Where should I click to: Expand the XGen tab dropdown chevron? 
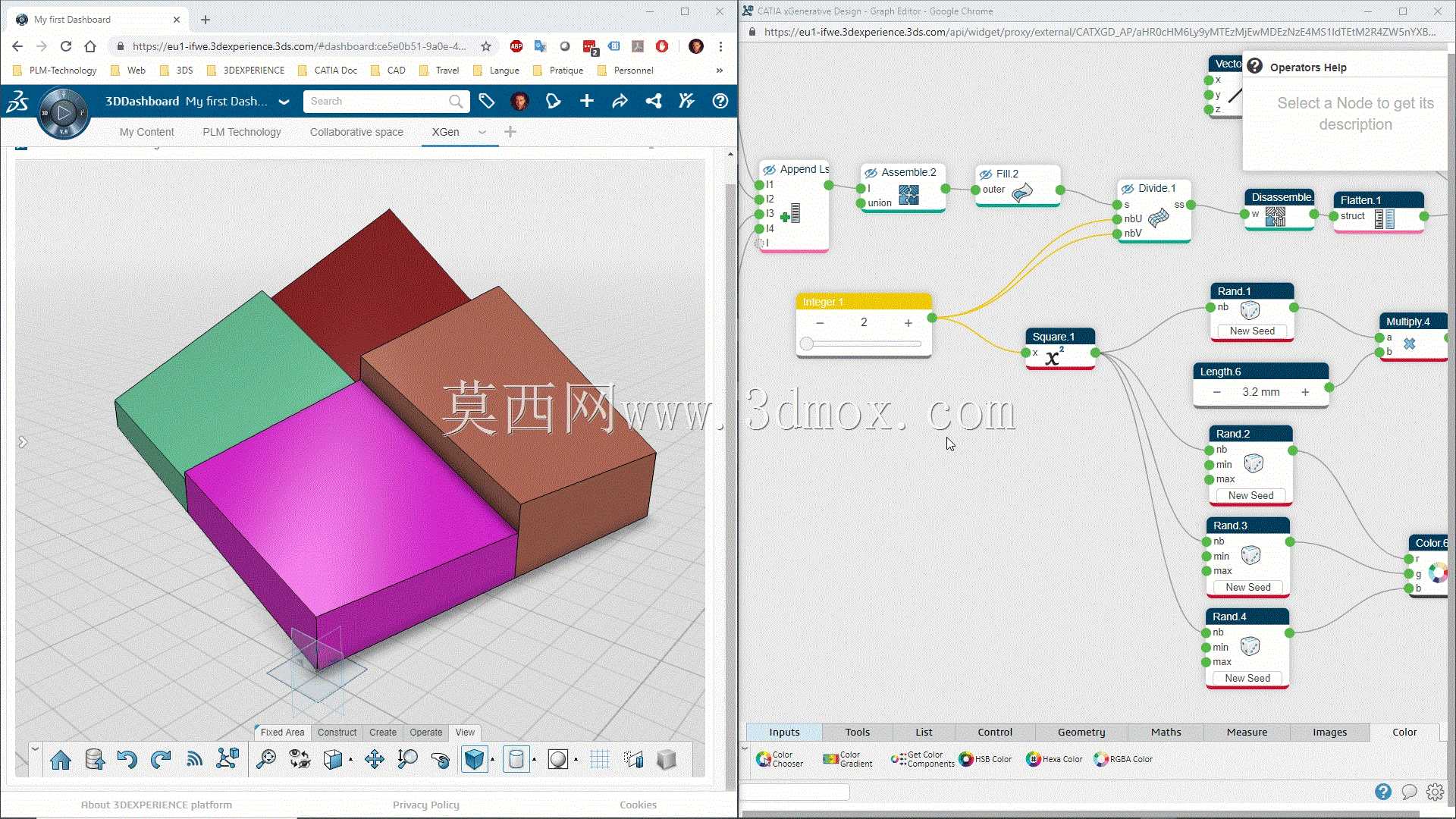(x=482, y=132)
